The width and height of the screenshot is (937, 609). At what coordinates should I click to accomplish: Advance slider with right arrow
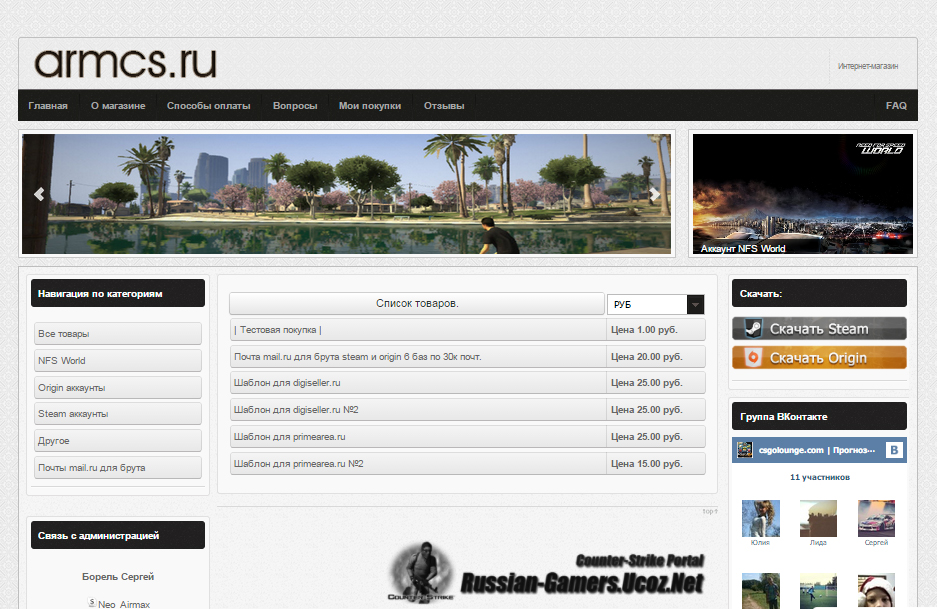[x=654, y=194]
